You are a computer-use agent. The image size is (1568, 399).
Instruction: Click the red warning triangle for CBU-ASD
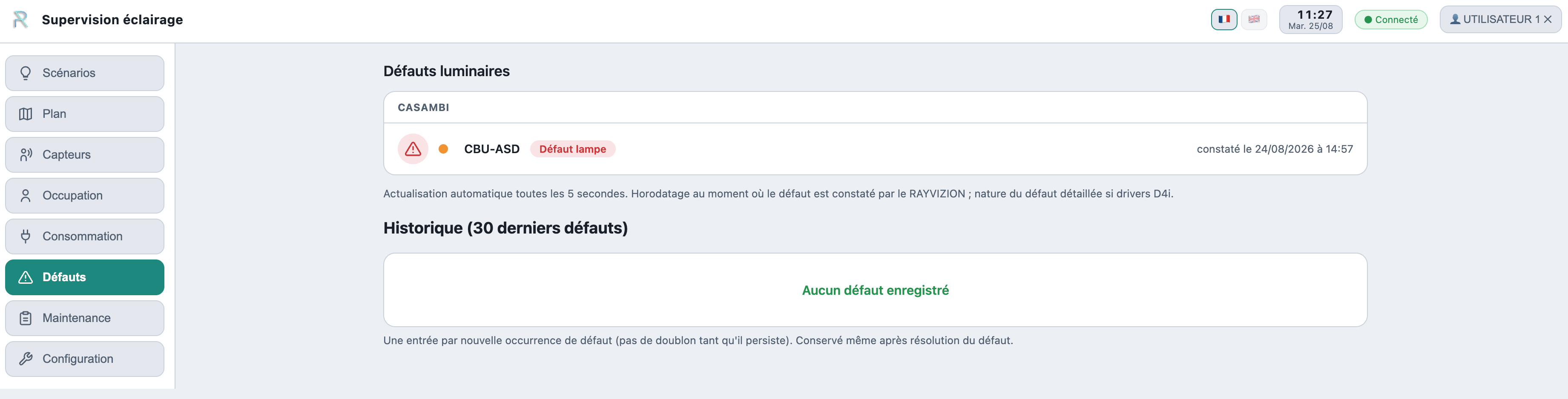(x=414, y=149)
